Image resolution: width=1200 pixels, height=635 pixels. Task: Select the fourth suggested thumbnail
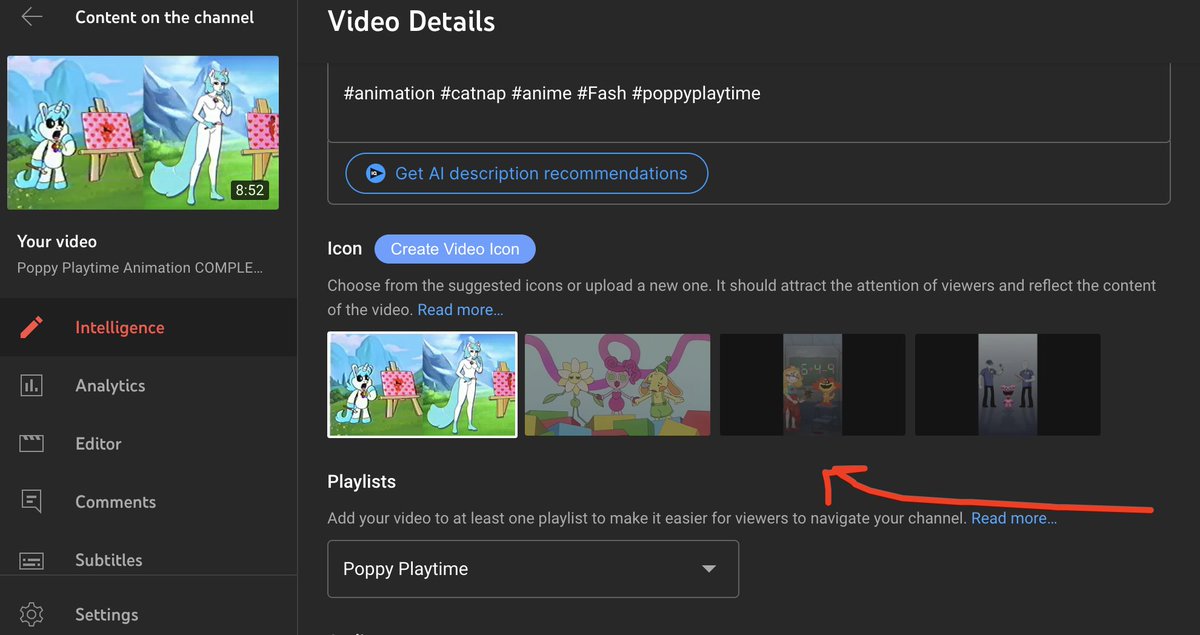[1007, 385]
